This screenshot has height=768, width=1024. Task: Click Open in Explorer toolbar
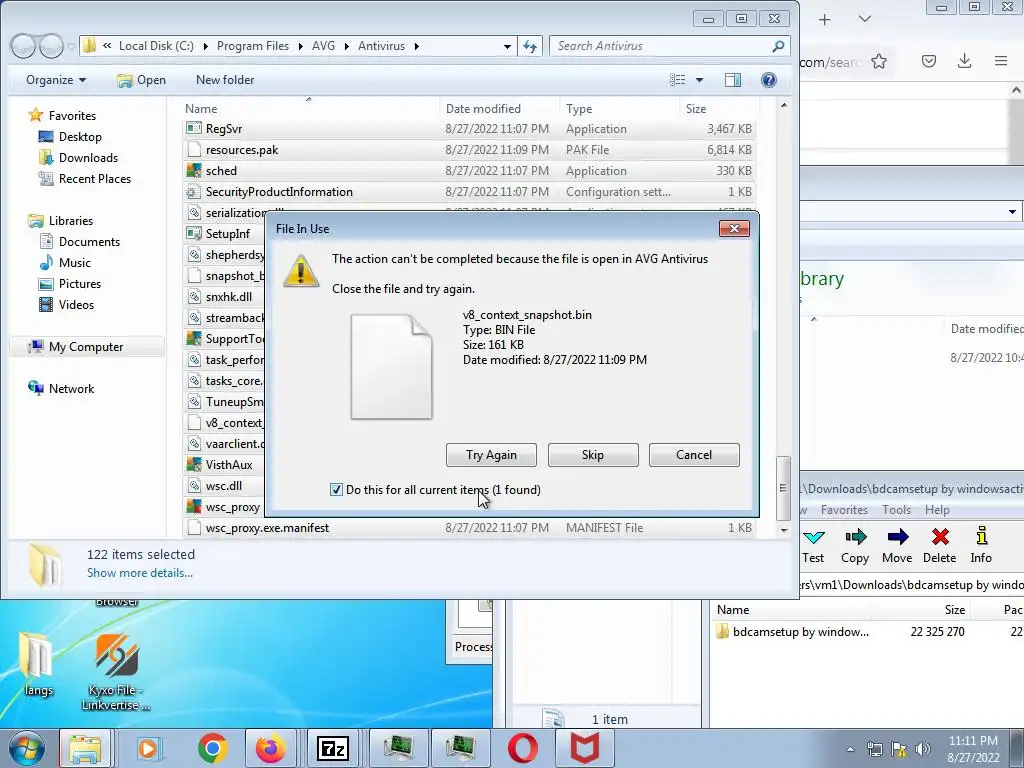[x=142, y=80]
